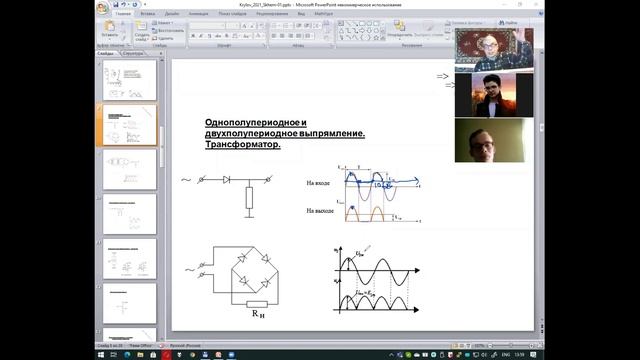The image size is (640, 360).
Task: Select the fifth slide thumbnail with three circuits
Action: 129,259
